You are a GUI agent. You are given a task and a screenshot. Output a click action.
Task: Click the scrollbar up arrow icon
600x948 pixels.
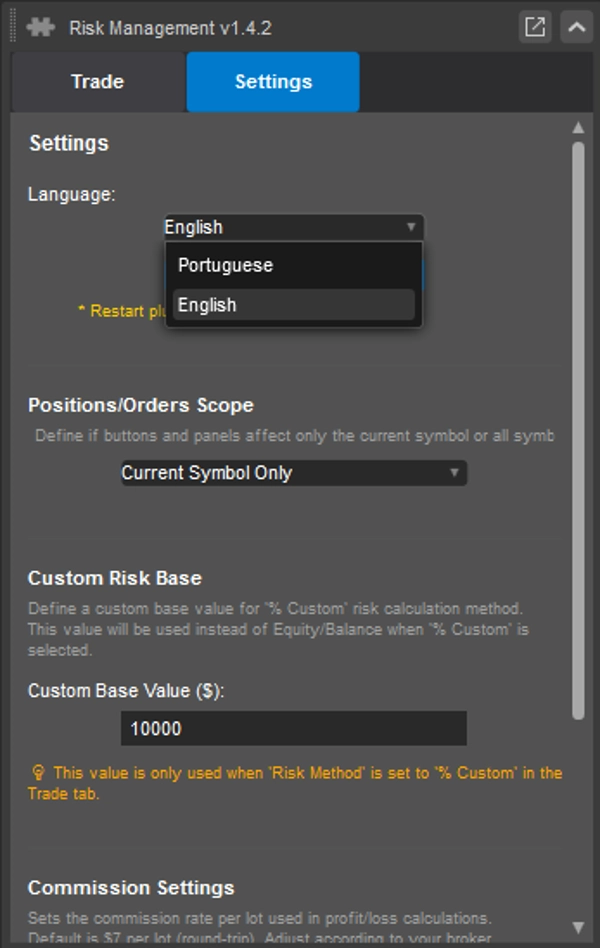pos(579,126)
